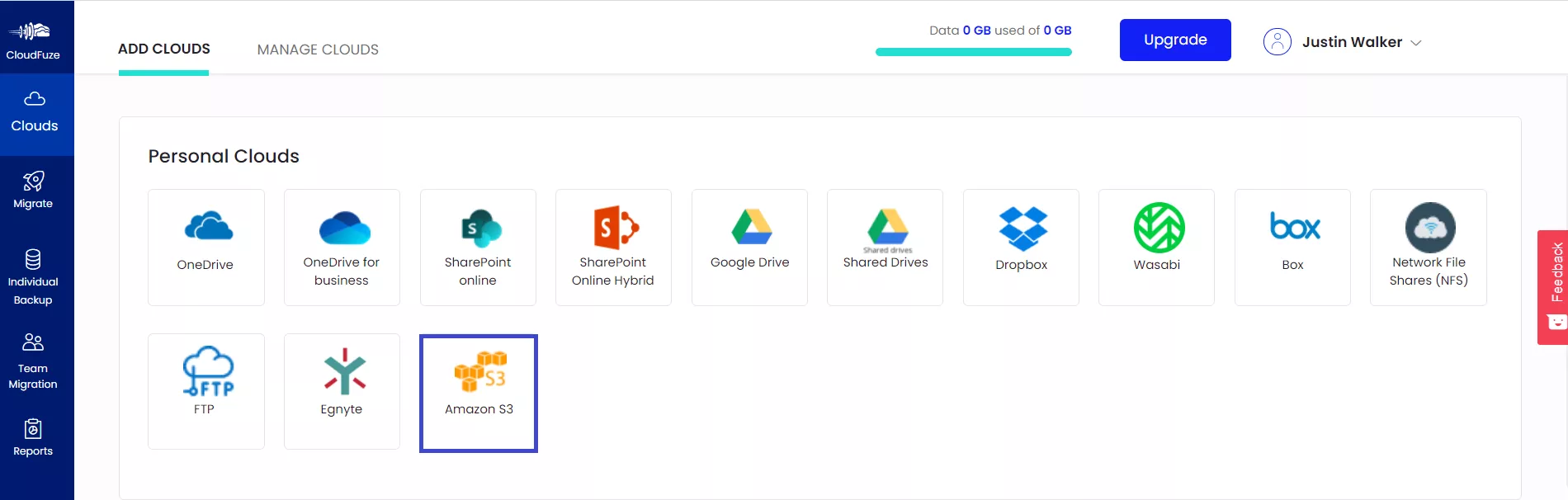Select Amazon S3 tile

479,394
